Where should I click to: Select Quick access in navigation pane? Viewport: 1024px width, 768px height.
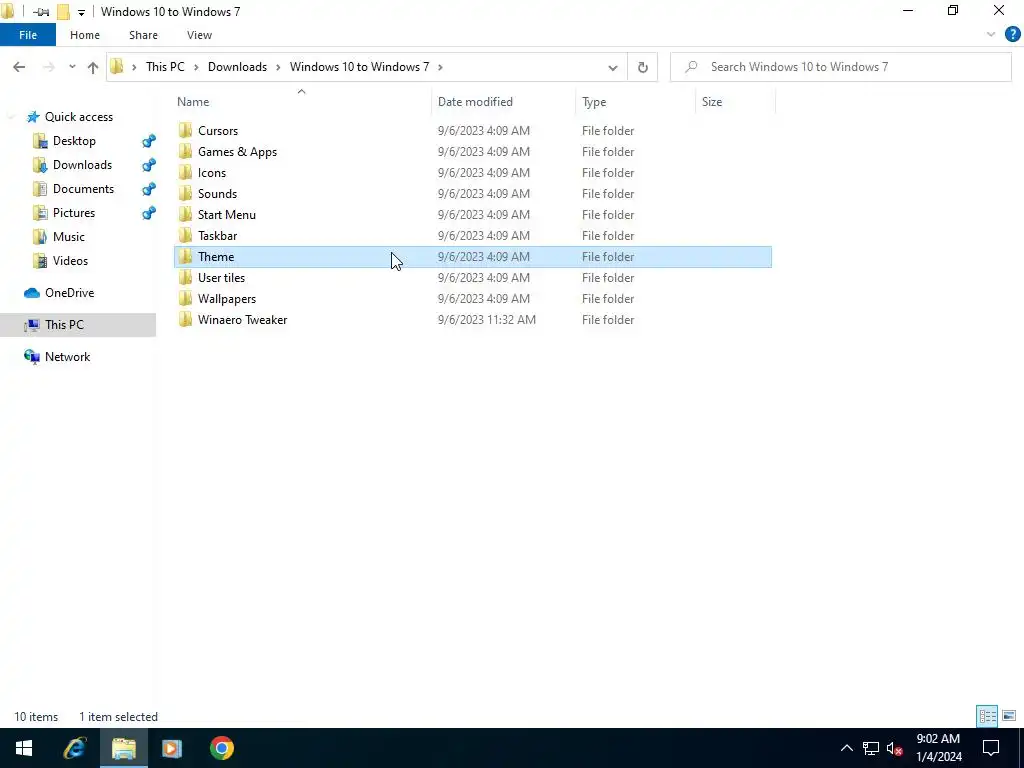coord(78,117)
